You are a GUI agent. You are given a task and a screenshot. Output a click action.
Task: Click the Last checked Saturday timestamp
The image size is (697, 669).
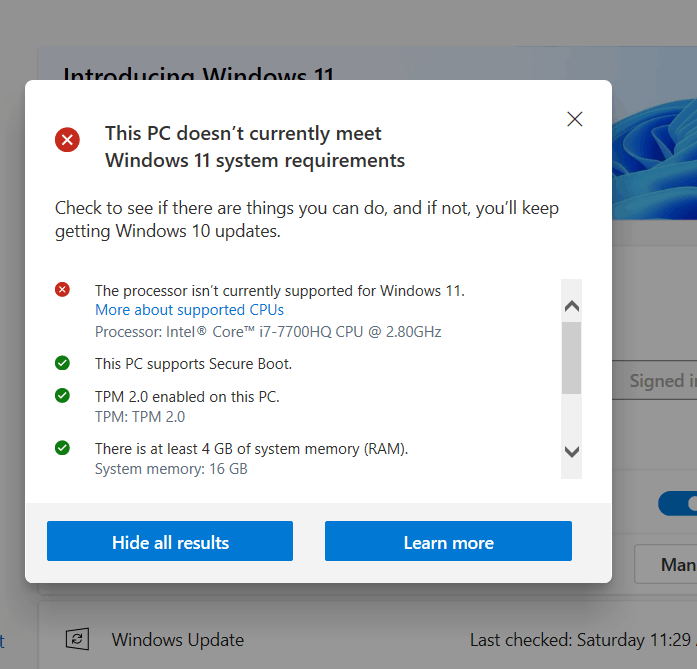(582, 639)
